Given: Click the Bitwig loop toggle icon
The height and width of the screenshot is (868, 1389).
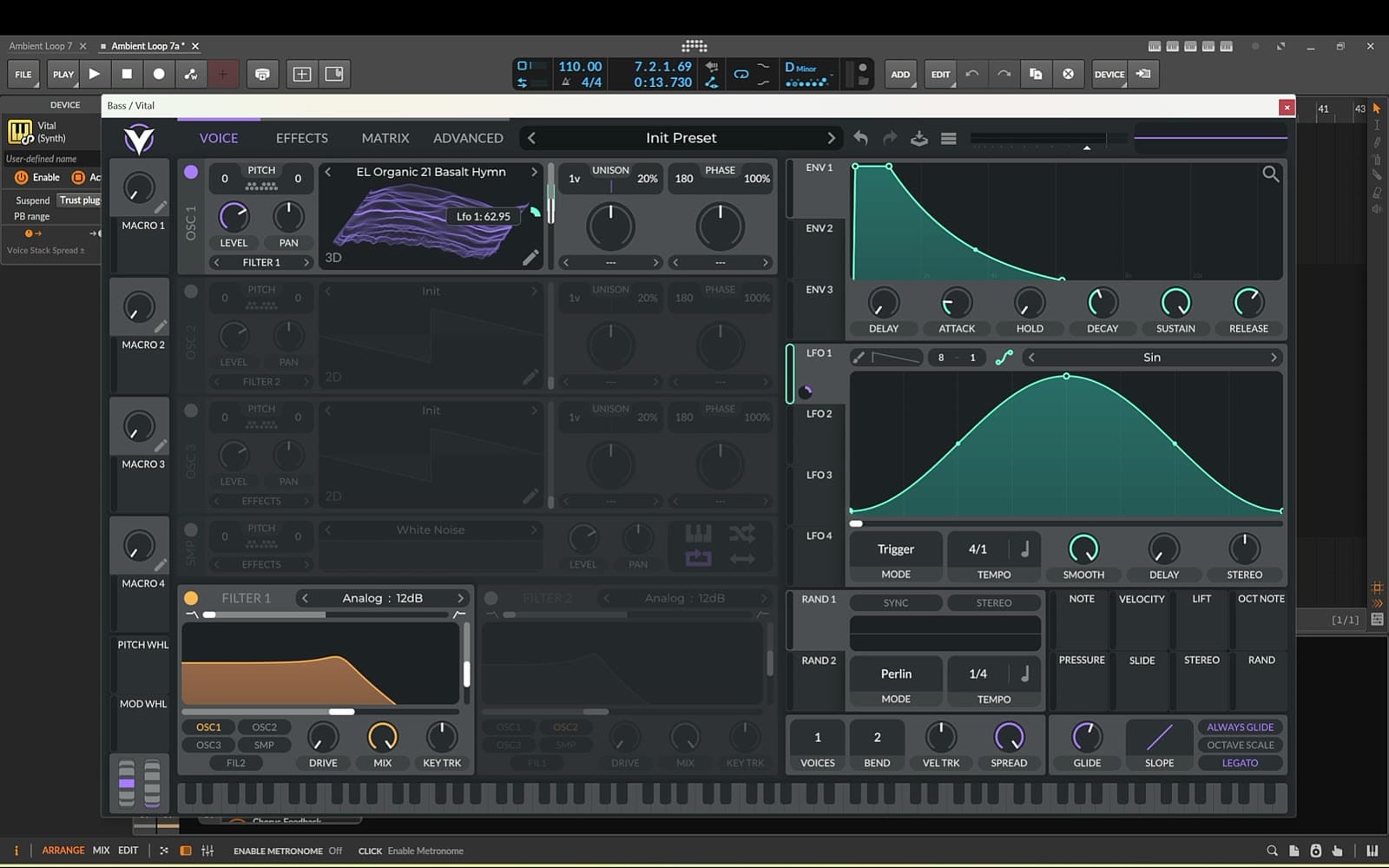Looking at the screenshot, I should click(x=741, y=74).
